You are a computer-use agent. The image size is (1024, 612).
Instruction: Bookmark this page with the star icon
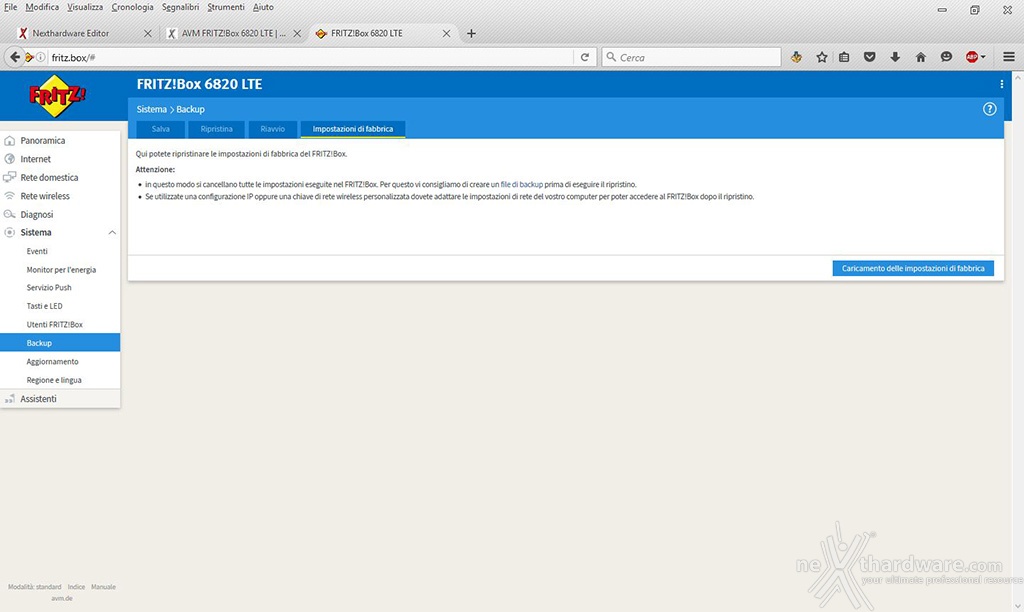(x=822, y=57)
